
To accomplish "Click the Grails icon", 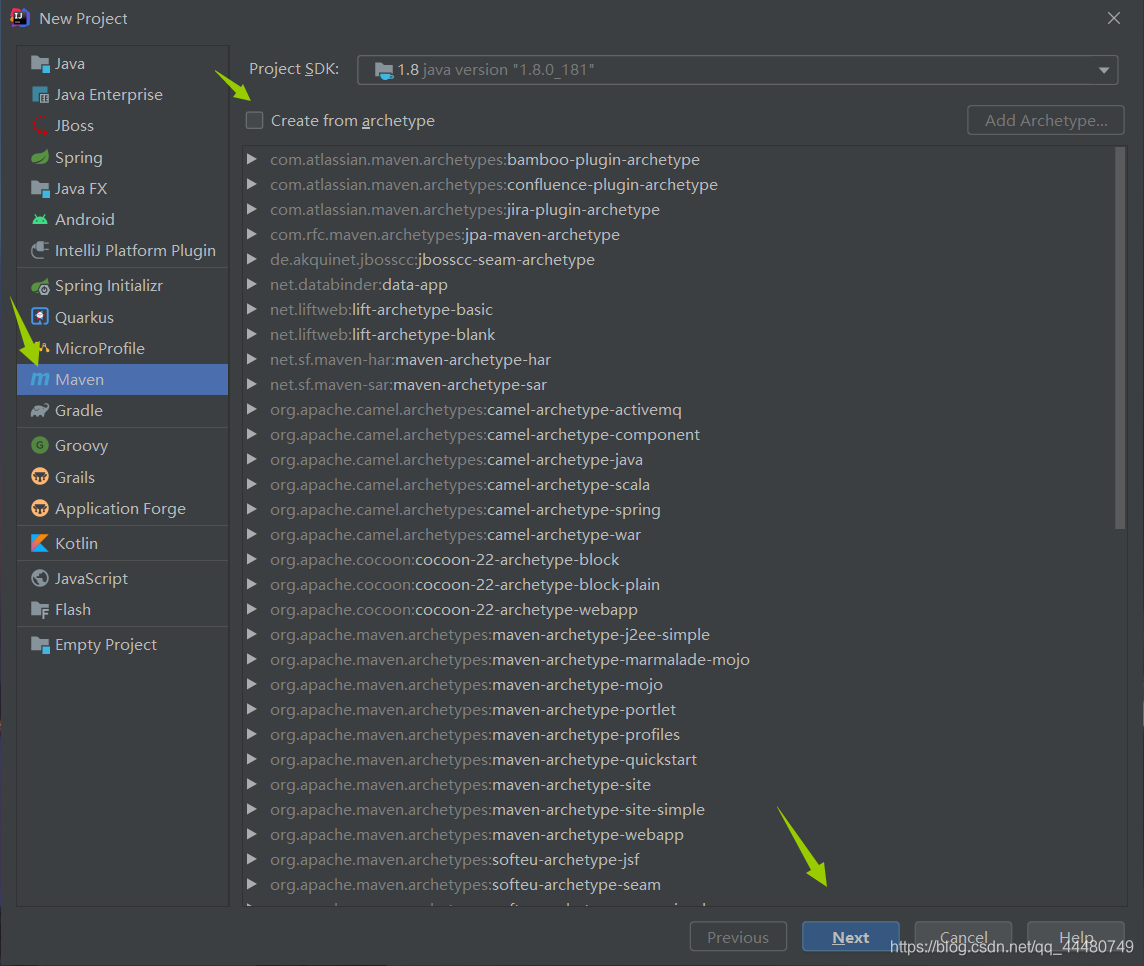I will (39, 477).
